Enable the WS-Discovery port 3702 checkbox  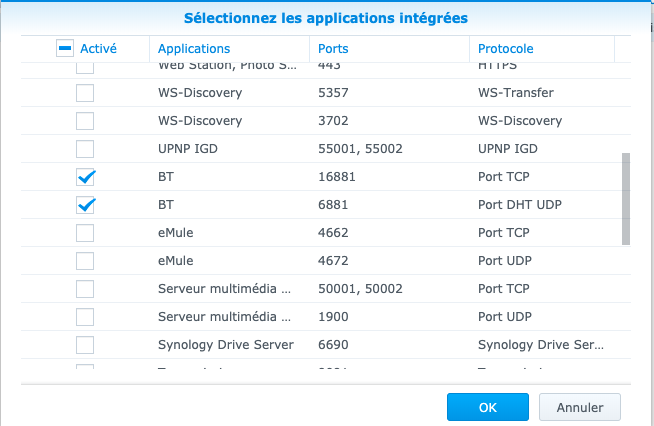point(86,121)
